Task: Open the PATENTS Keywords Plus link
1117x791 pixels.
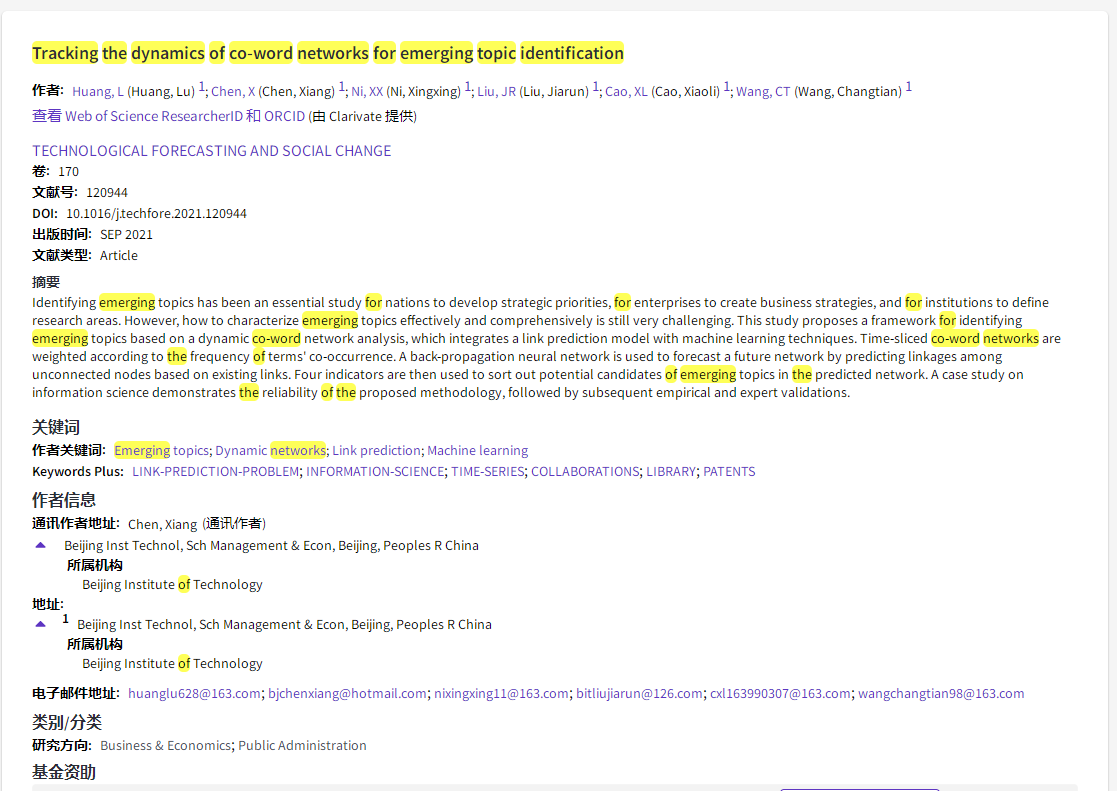Action: point(729,471)
